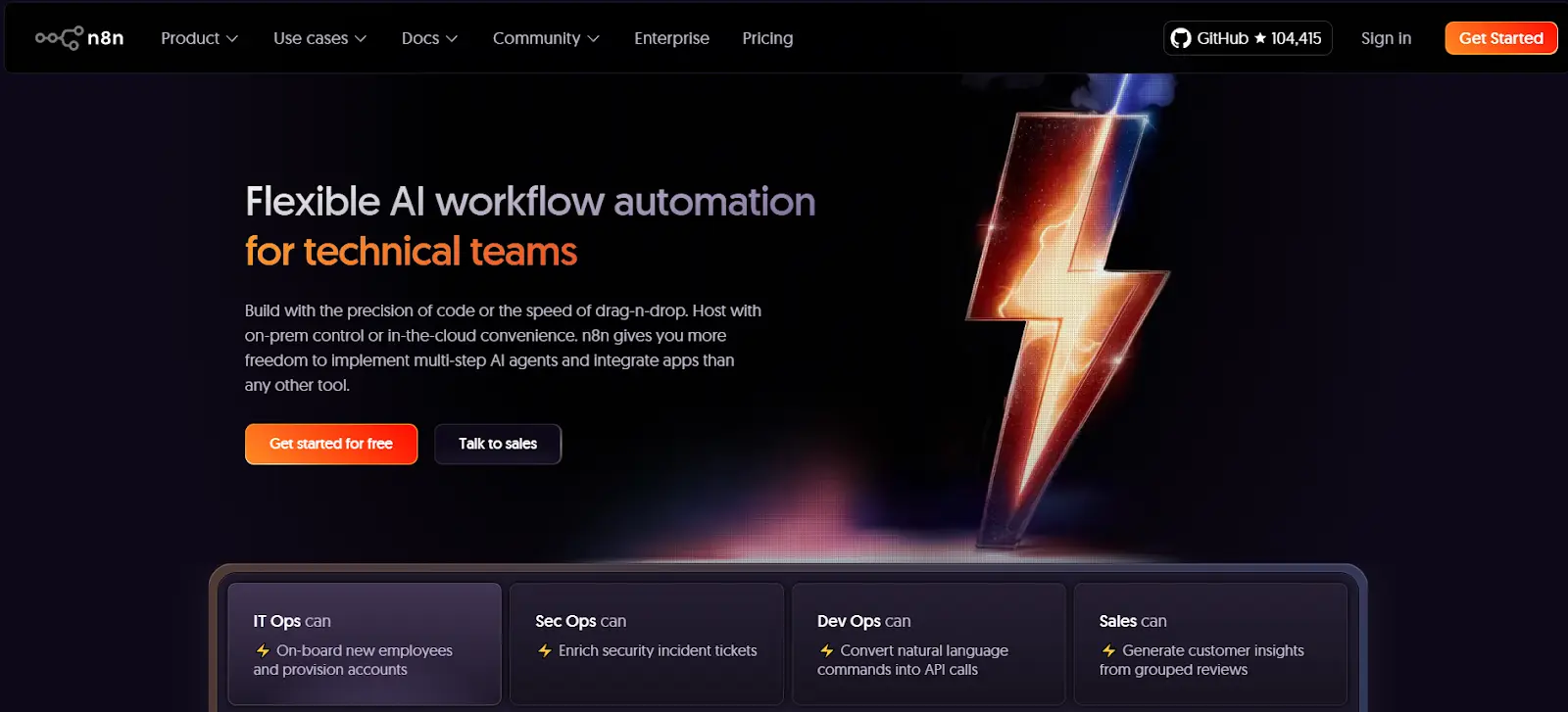
Task: Click lightning icon beside Convert natural language
Action: (827, 650)
